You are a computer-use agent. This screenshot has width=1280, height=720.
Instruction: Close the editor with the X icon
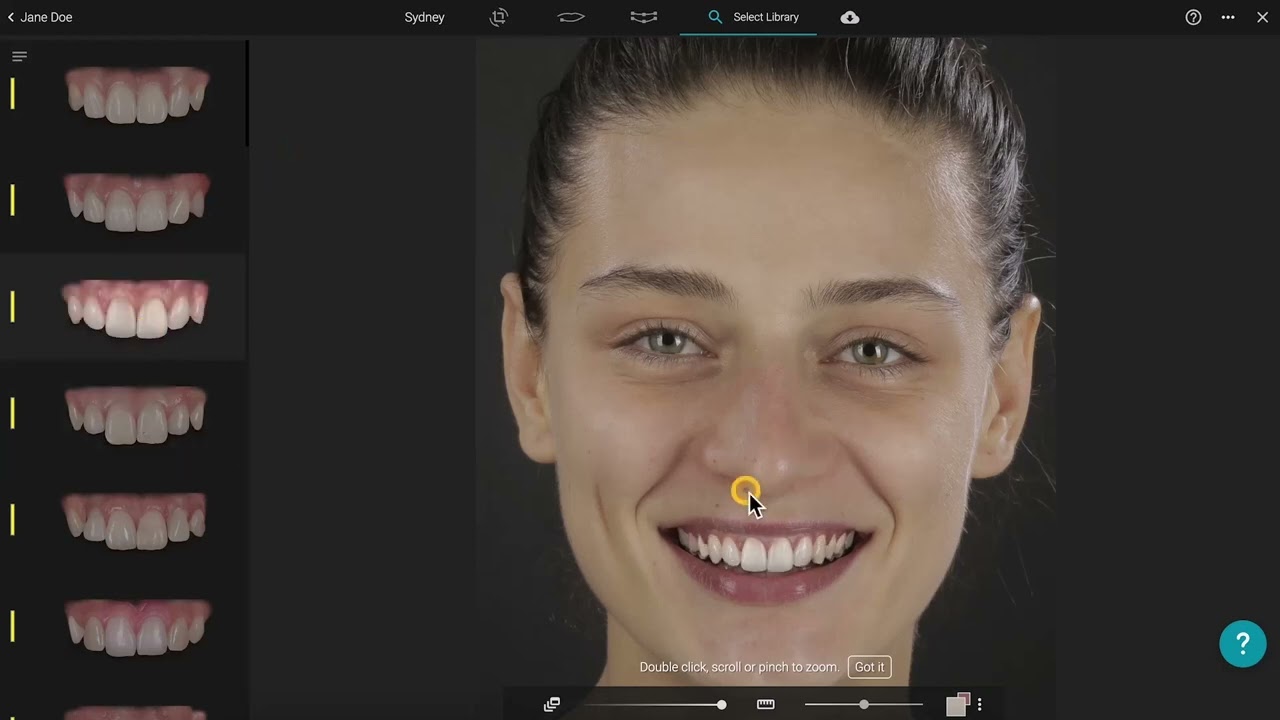(x=1262, y=17)
